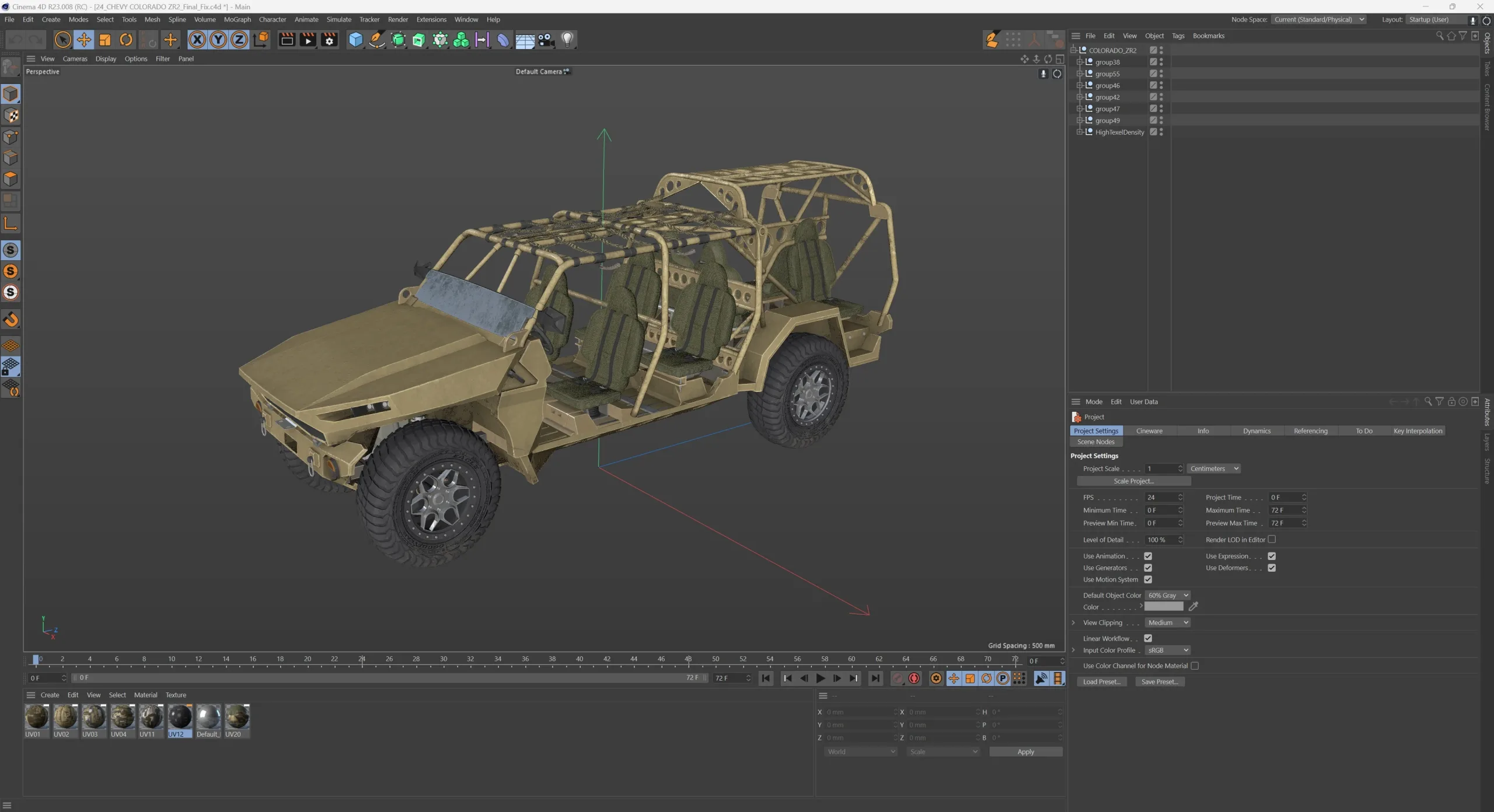Image resolution: width=1494 pixels, height=812 pixels.
Task: Toggle the X axis lock icon
Action: point(197,39)
